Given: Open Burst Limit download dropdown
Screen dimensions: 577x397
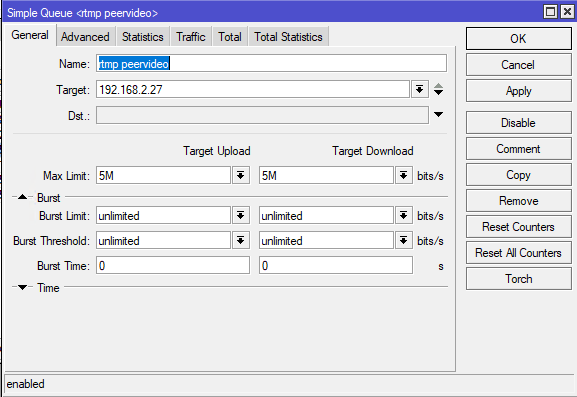Looking at the screenshot, I should click(x=404, y=215).
